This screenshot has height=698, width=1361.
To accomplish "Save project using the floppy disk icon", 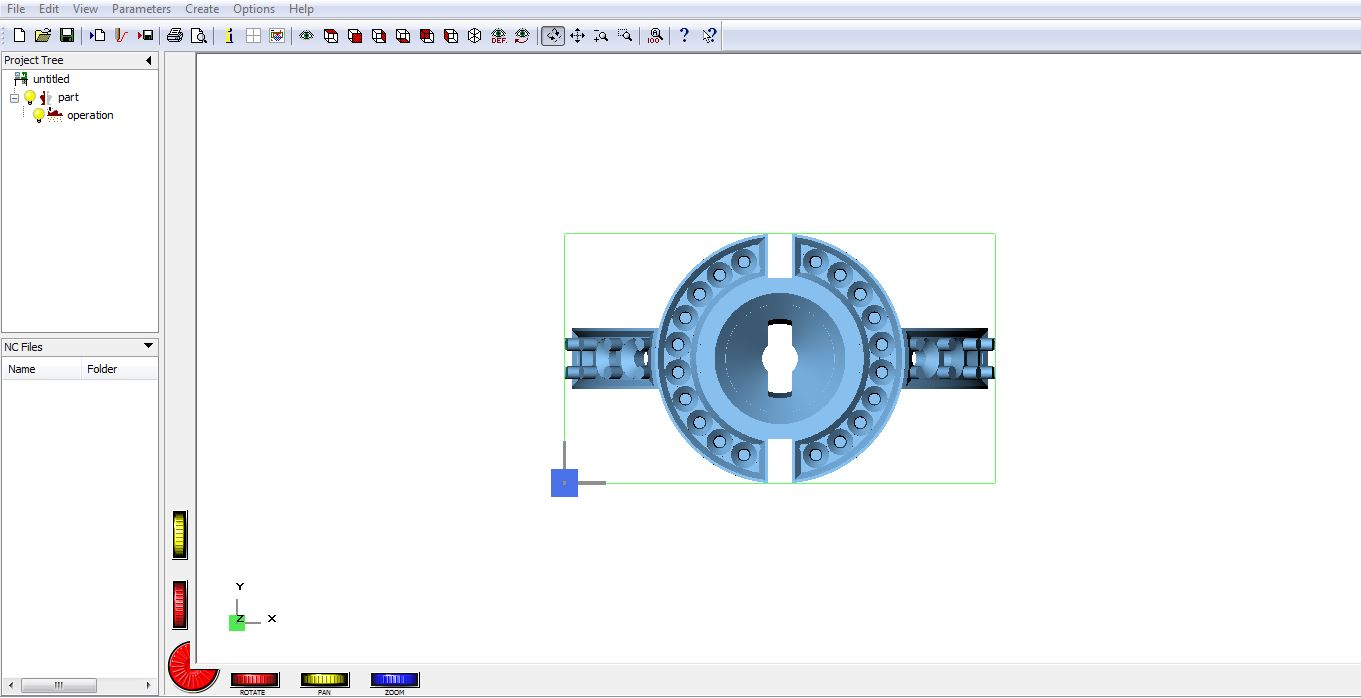I will coord(67,36).
